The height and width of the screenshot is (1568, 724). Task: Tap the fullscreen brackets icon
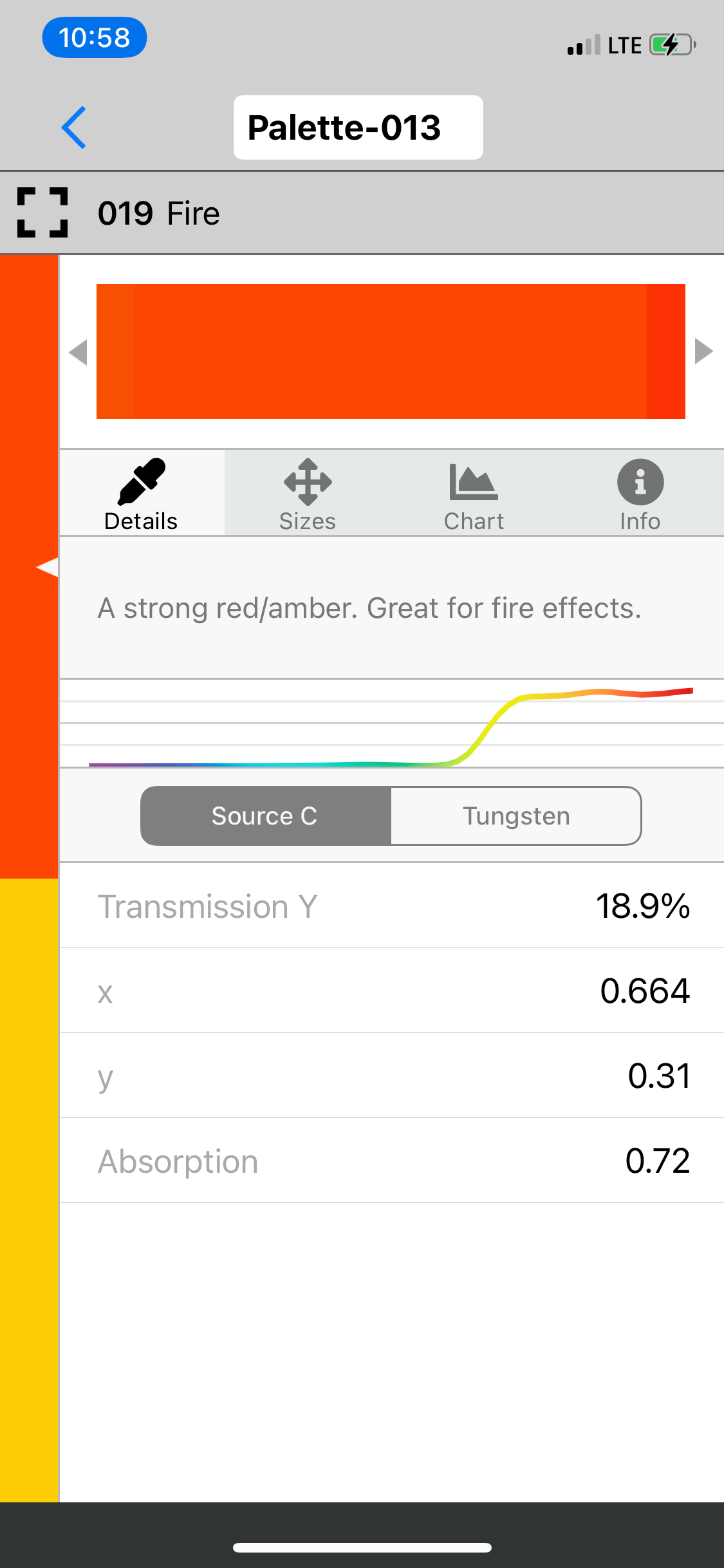point(42,213)
